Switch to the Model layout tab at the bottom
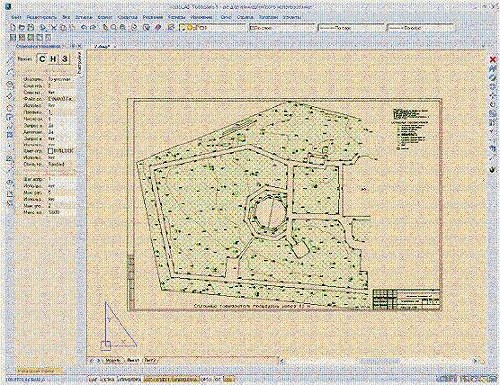 [113, 360]
